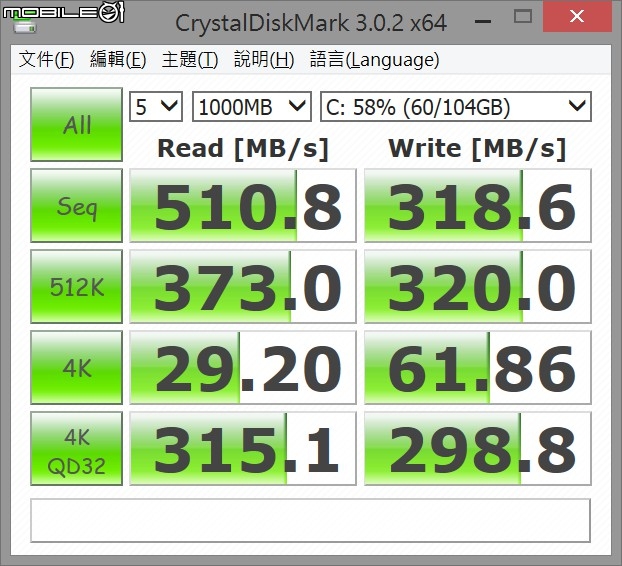
Task: Maximize the CrystalDiskMark window
Action: pyautogui.click(x=522, y=17)
